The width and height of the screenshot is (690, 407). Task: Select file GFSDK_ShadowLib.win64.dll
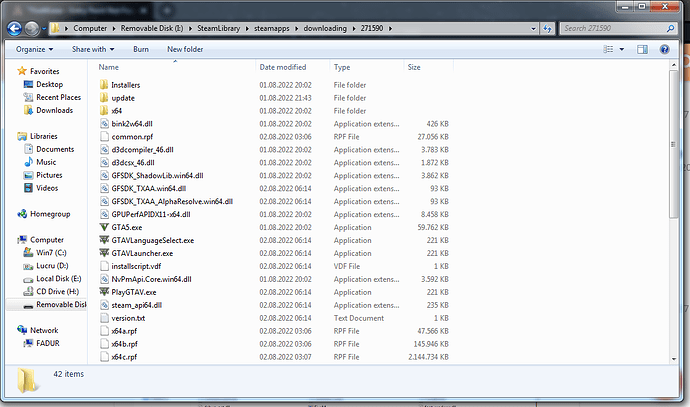click(157, 176)
